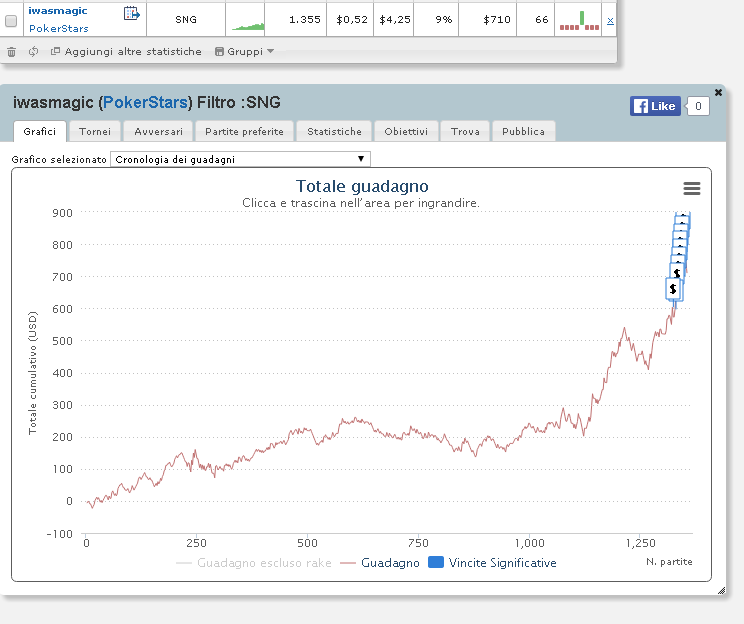Close the iwasmagic chart panel
This screenshot has width=744, height=624.
point(718,93)
